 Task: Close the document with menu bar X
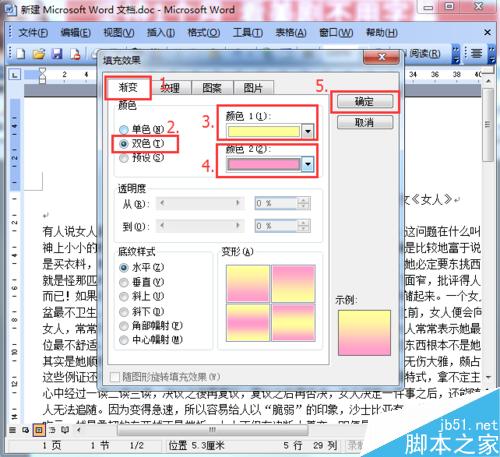tap(487, 33)
